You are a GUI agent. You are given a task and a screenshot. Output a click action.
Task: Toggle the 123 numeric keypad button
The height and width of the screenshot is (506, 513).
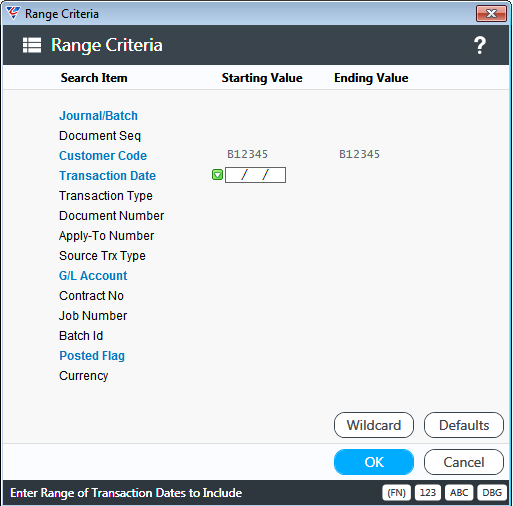coord(428,493)
